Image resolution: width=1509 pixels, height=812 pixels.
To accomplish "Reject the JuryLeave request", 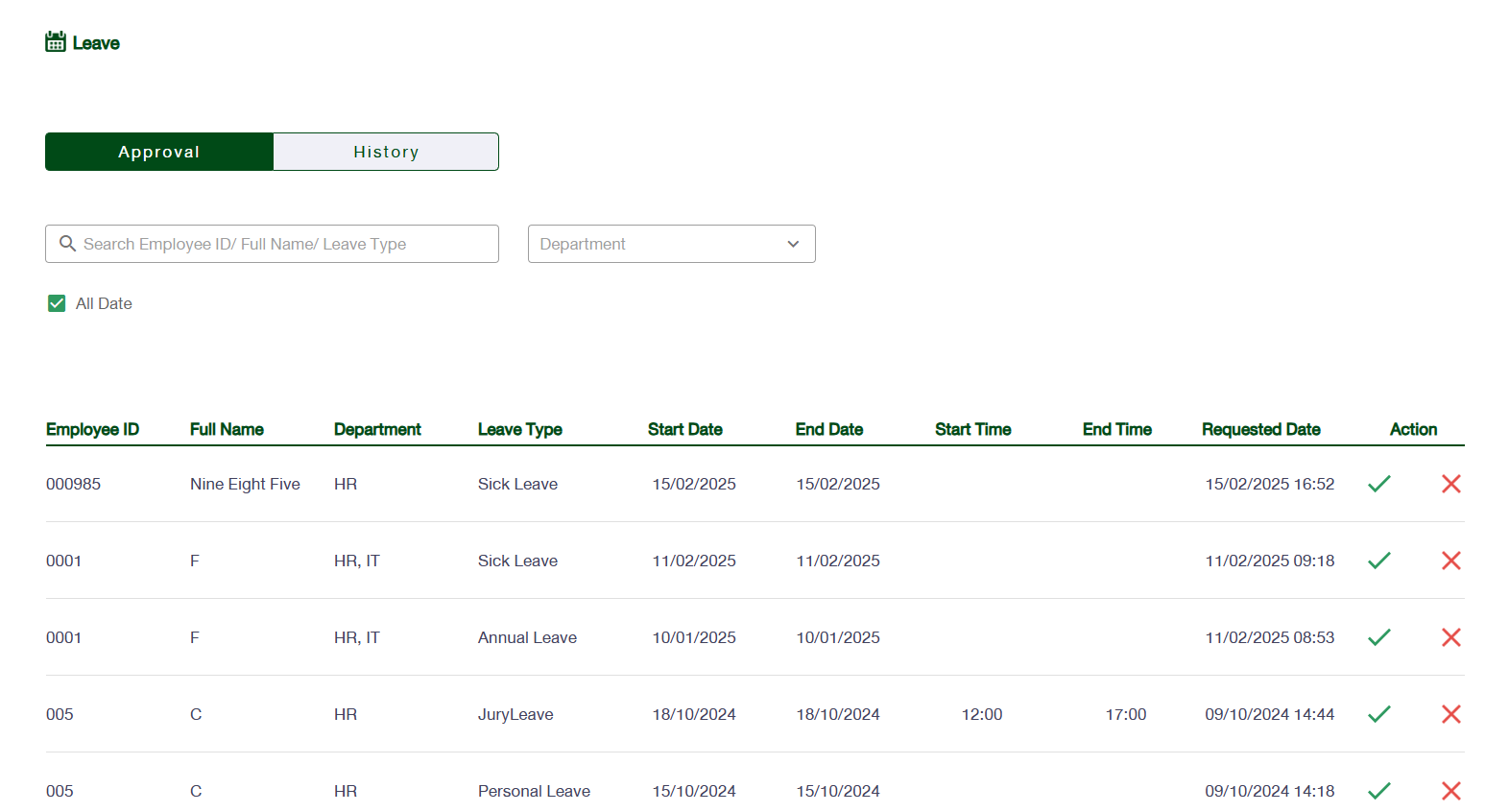I will [x=1450, y=714].
